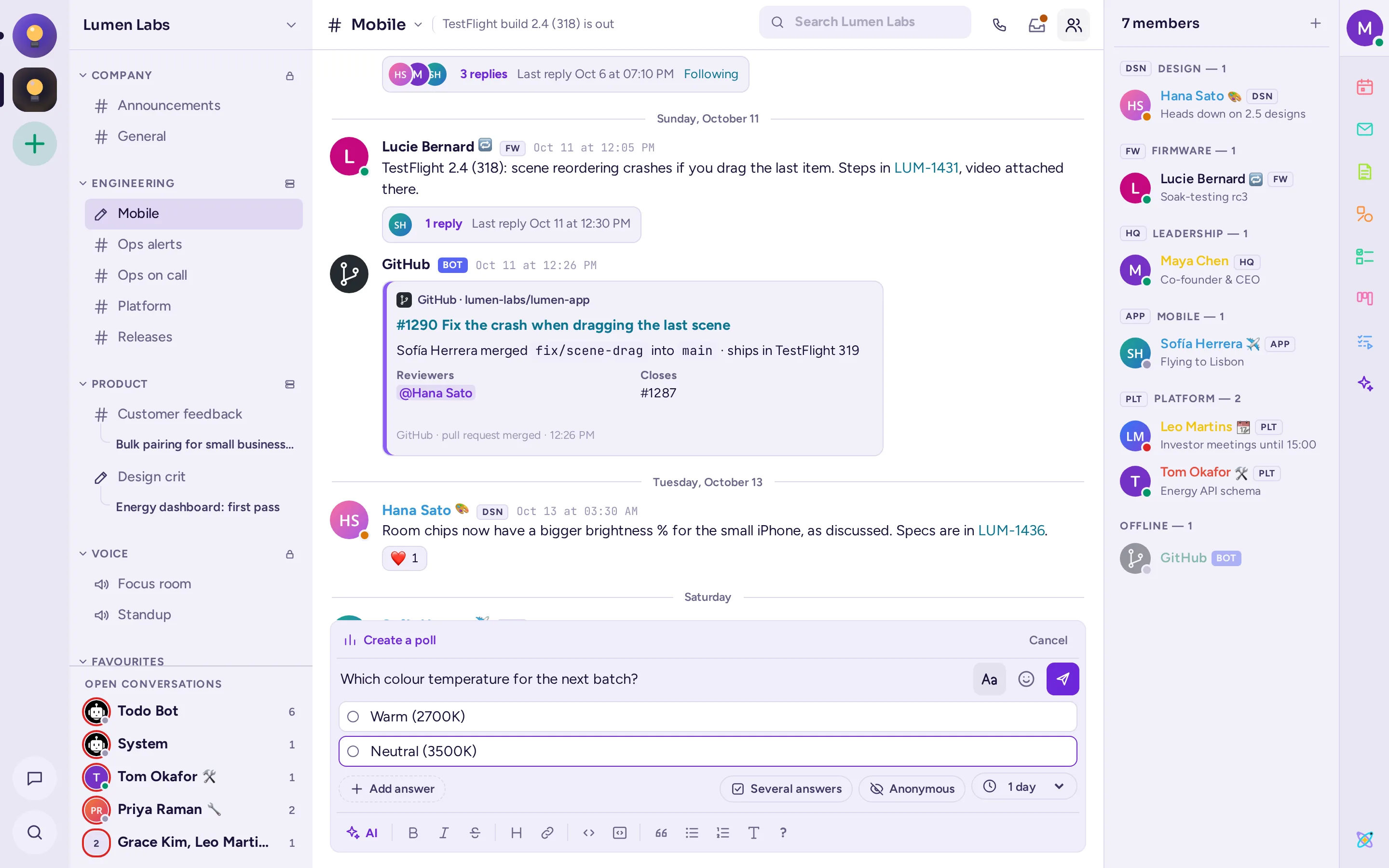Screen dimensions: 1389x868
Task: Select the Warm (2700K) radio option
Action: (x=353, y=717)
